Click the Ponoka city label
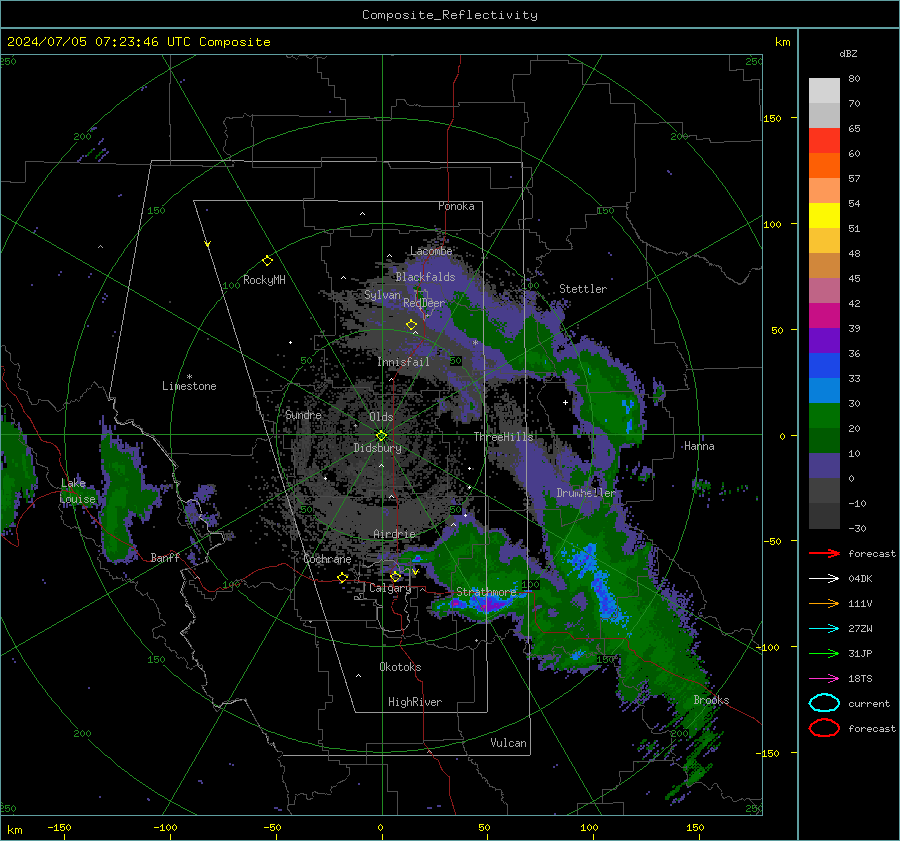This screenshot has width=900, height=841. click(456, 206)
